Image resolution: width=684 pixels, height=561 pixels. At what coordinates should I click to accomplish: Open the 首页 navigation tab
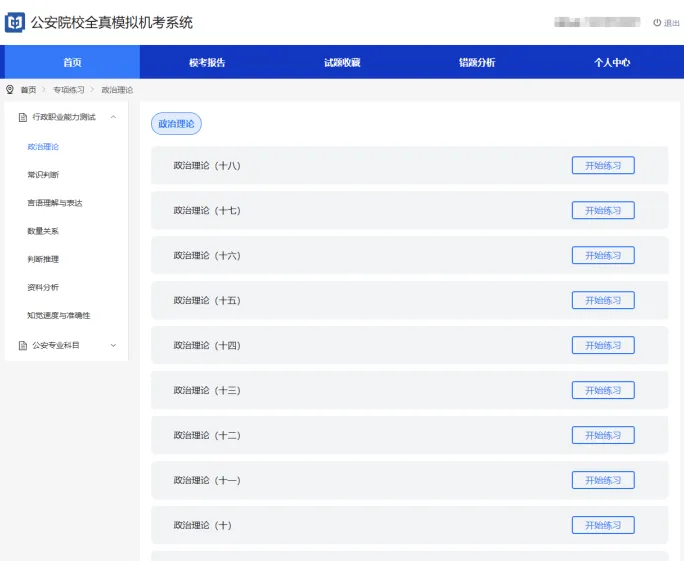pyautogui.click(x=72, y=62)
